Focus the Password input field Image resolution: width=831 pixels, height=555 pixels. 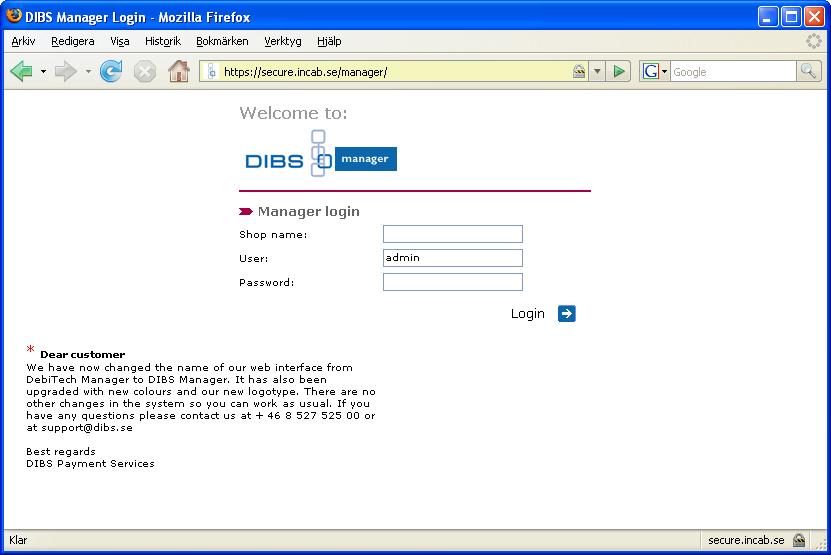coord(453,281)
